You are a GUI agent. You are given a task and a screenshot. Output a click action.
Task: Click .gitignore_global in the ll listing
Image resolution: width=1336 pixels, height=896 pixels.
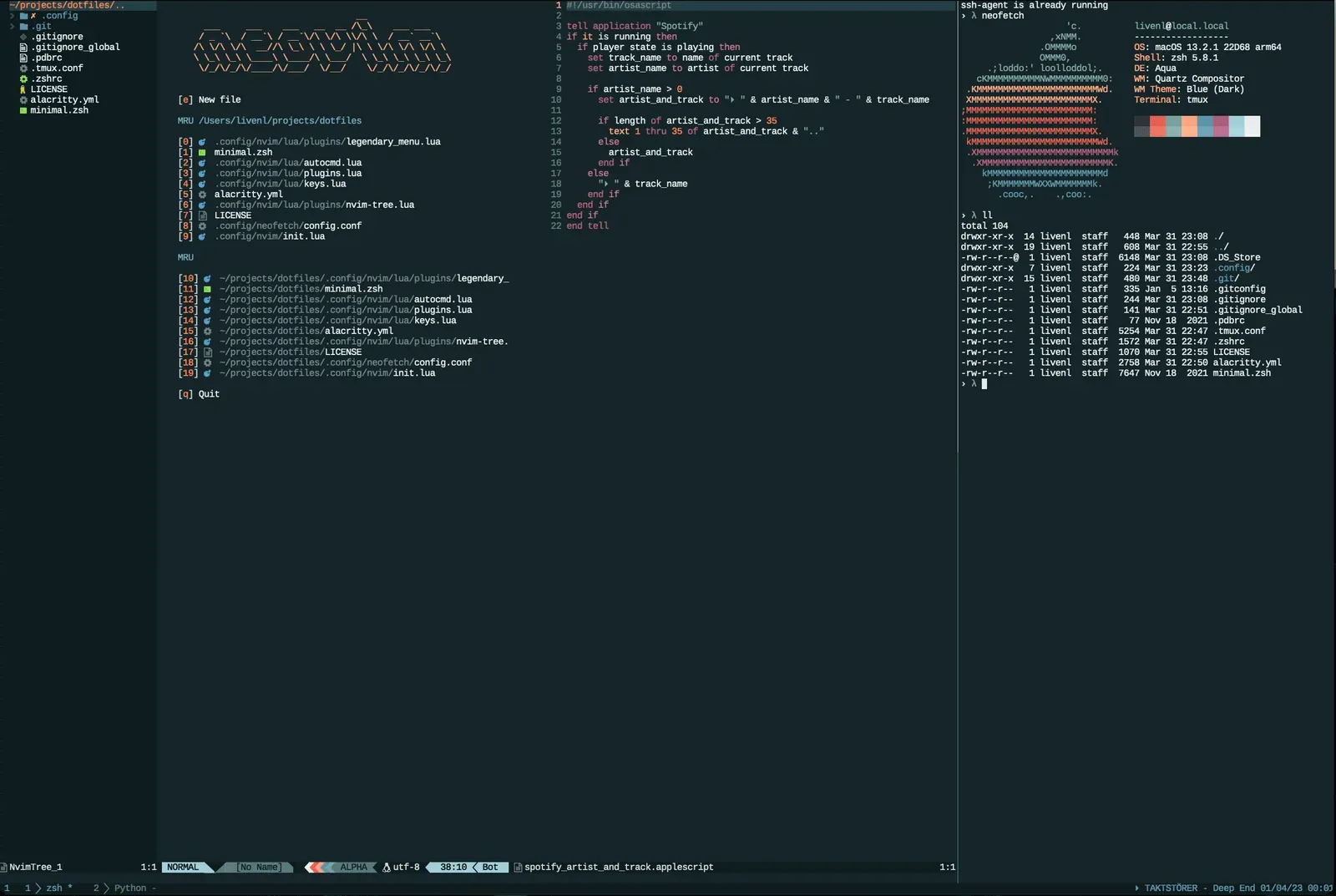[1258, 311]
